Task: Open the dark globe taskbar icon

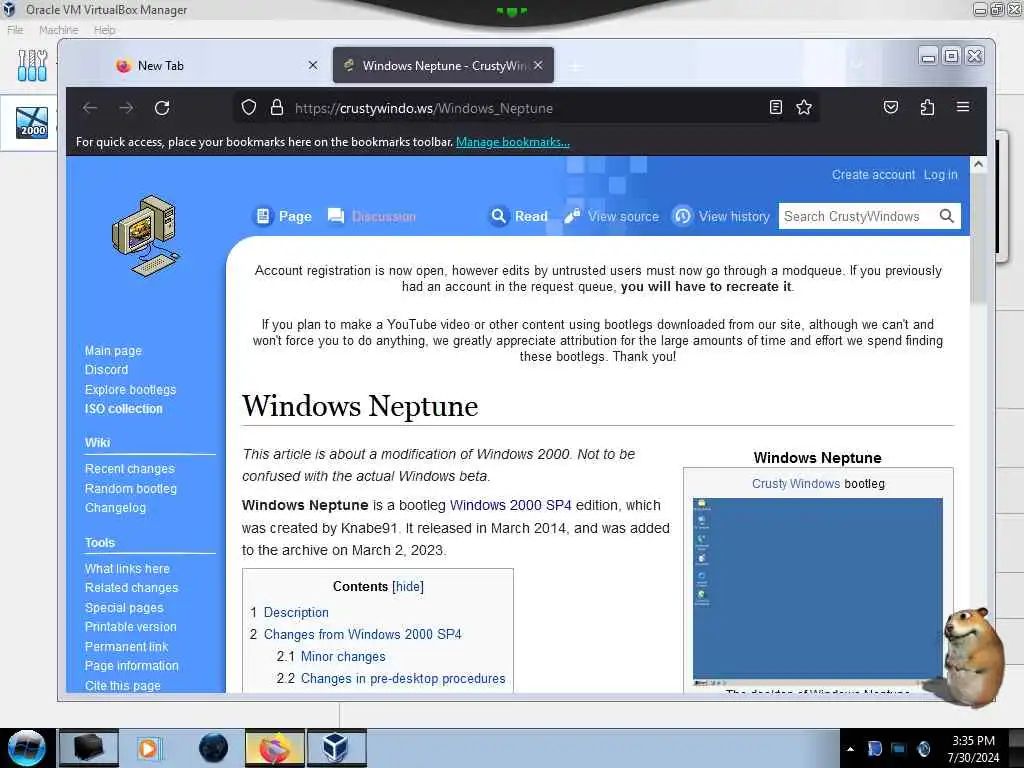Action: tap(214, 748)
